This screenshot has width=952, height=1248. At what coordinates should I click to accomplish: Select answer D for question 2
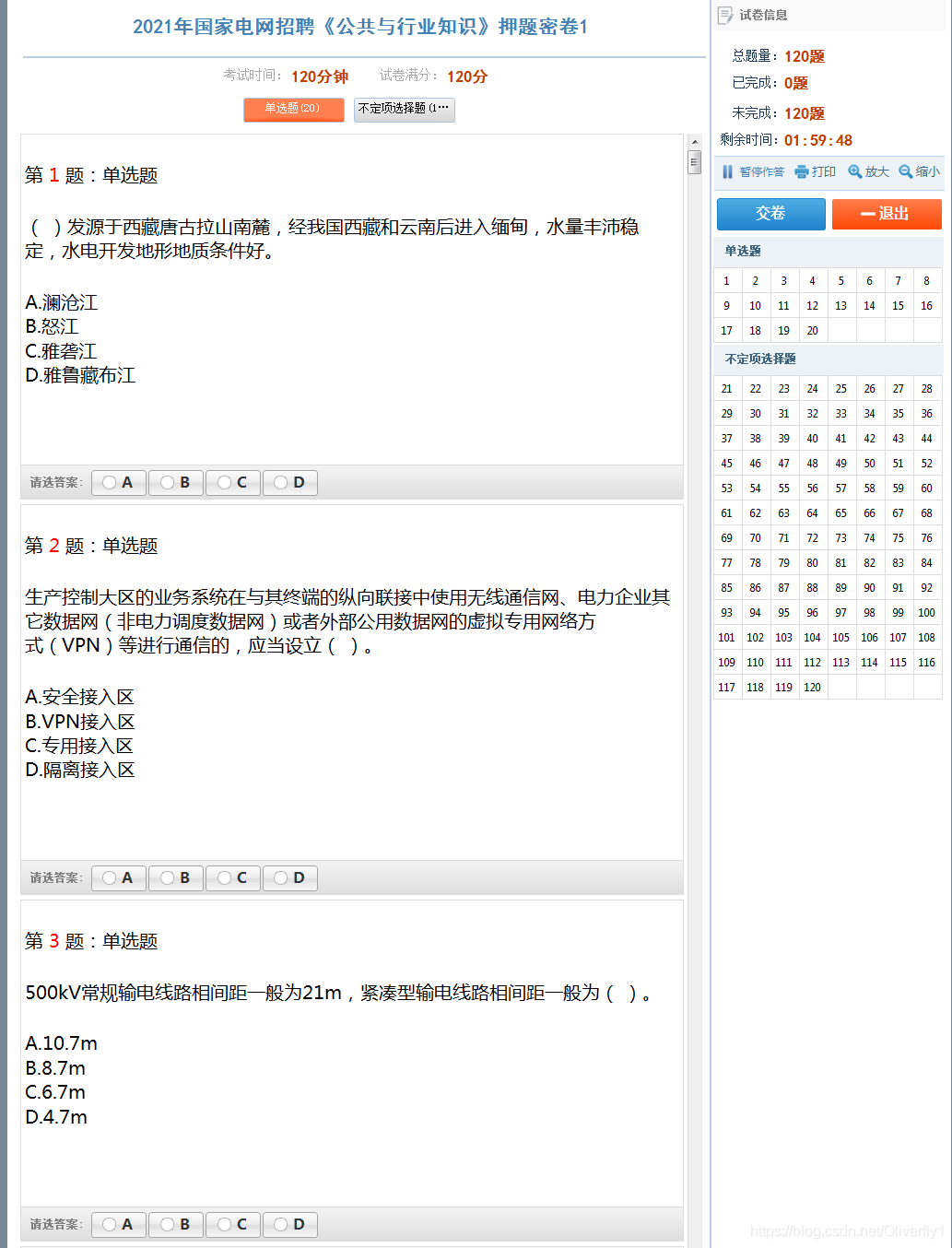coord(290,877)
